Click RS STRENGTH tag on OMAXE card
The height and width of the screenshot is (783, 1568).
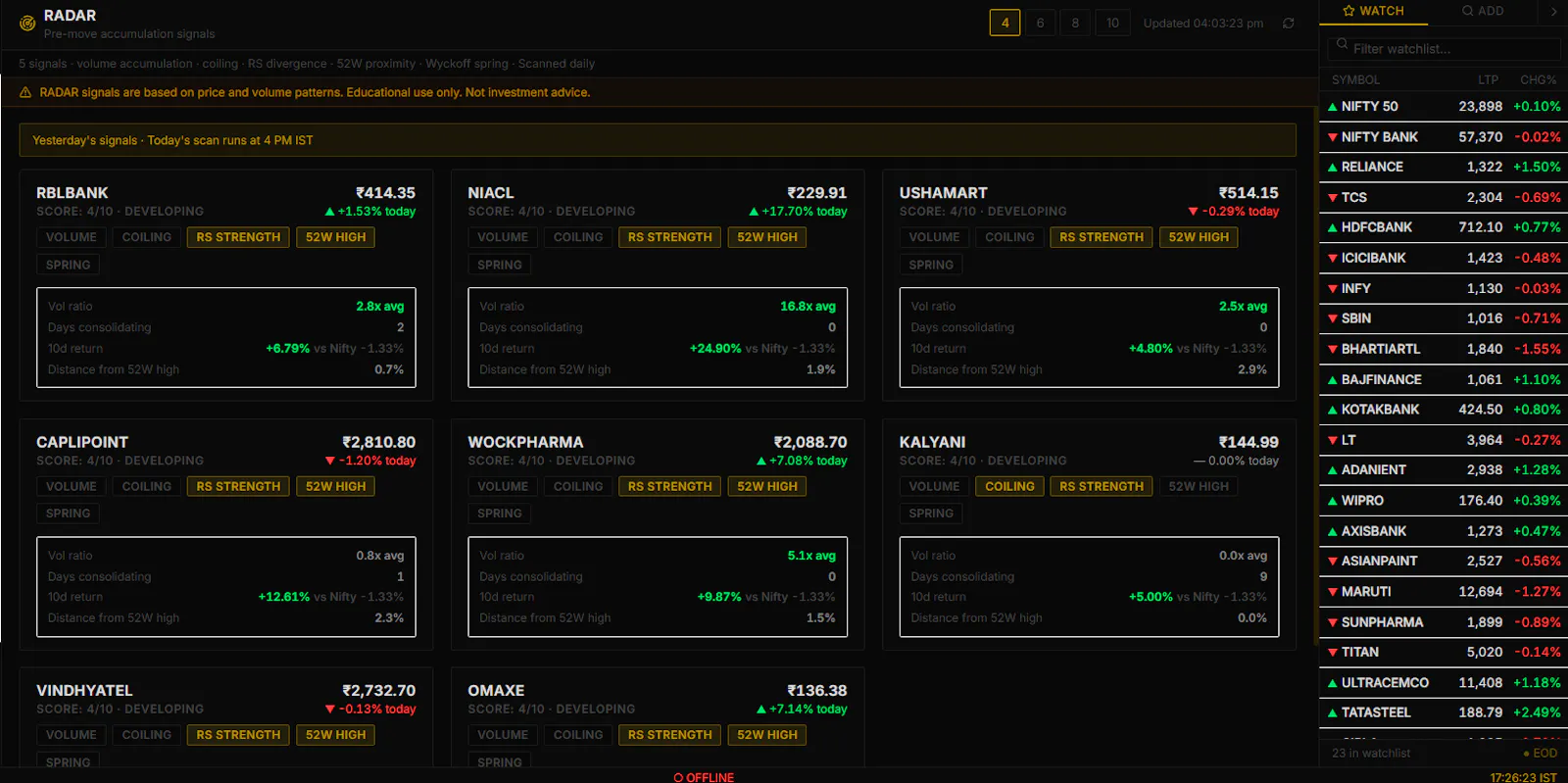coord(670,735)
